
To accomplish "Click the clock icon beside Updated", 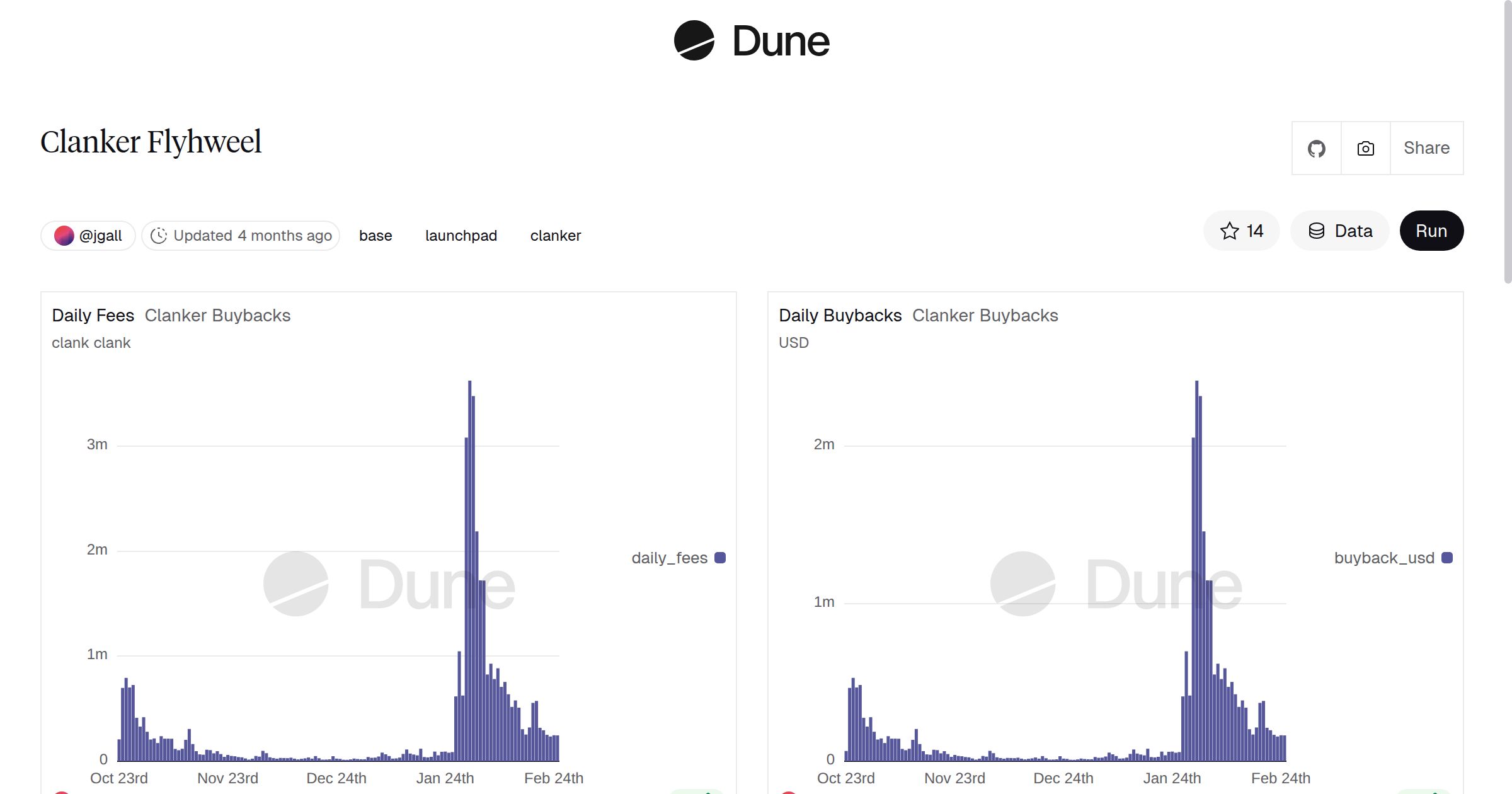I will coord(159,236).
